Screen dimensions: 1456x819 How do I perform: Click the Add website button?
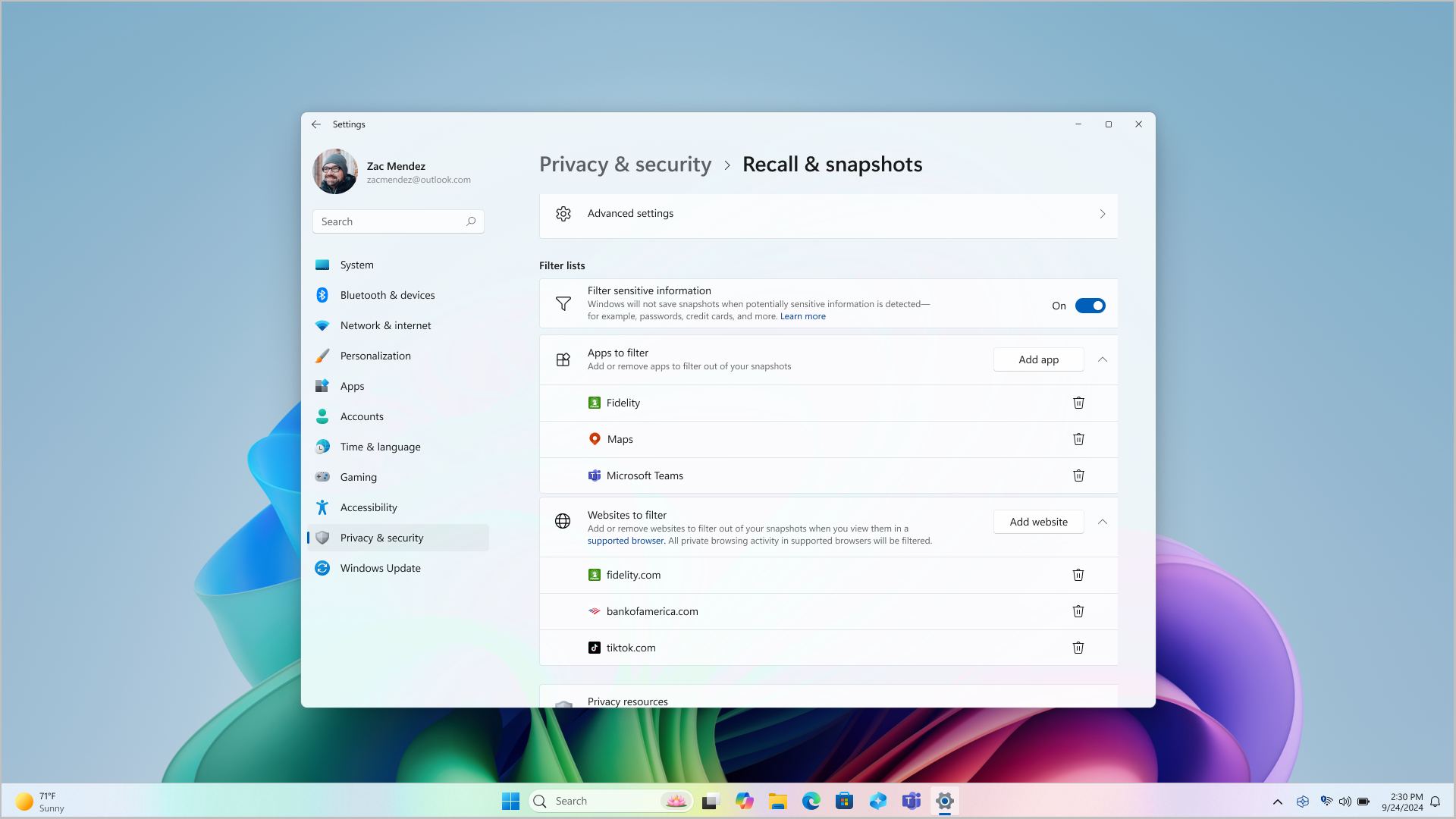click(x=1038, y=521)
